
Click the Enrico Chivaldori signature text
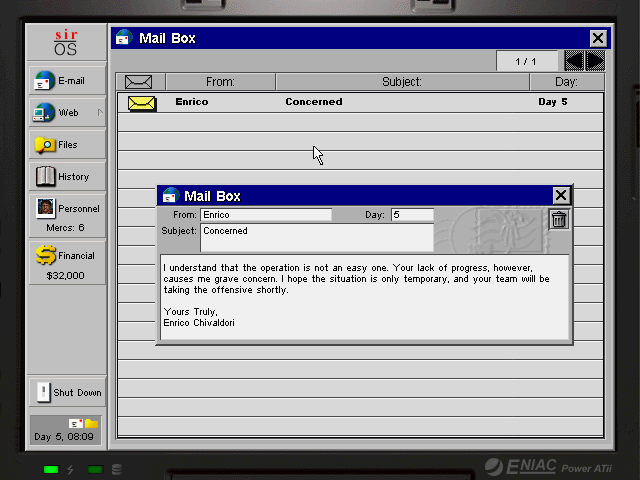click(199, 323)
